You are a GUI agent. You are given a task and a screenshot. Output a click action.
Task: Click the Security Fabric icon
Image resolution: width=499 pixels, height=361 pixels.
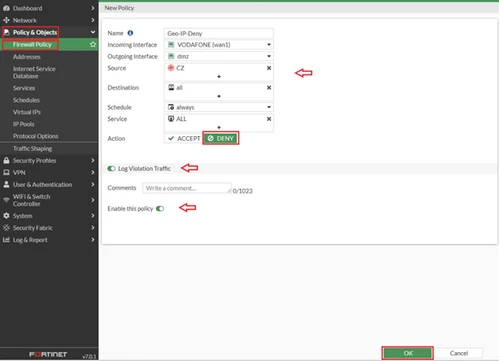(6, 228)
